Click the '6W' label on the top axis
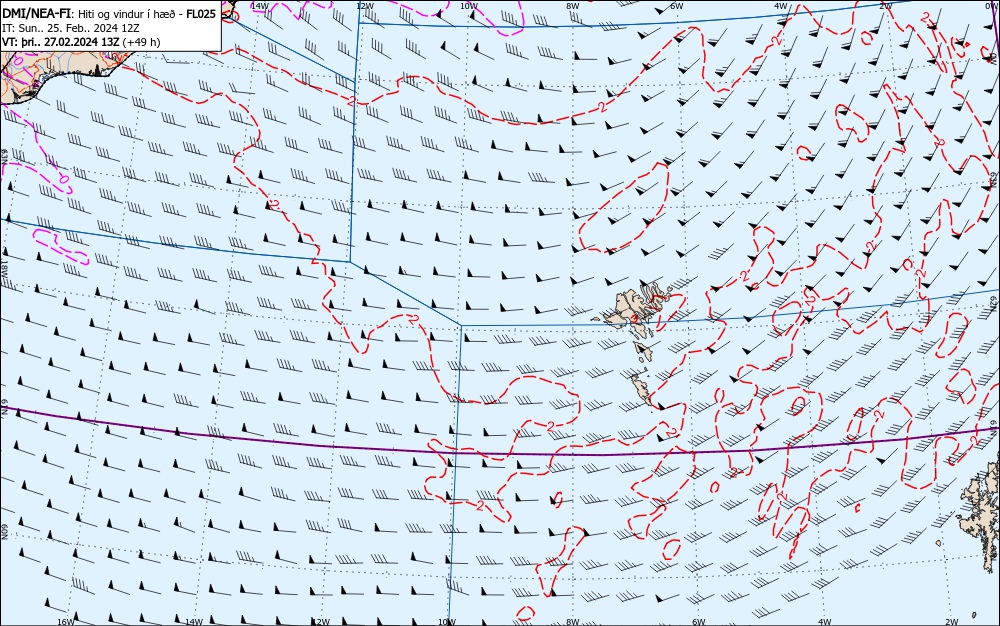Screen dimensions: 1000x626 tap(677, 5)
